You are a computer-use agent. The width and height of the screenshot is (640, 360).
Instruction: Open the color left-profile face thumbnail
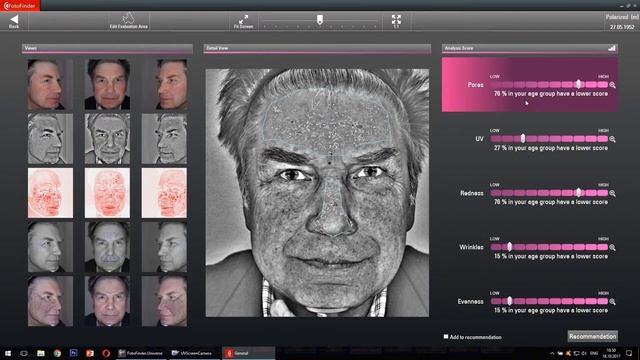(50, 84)
